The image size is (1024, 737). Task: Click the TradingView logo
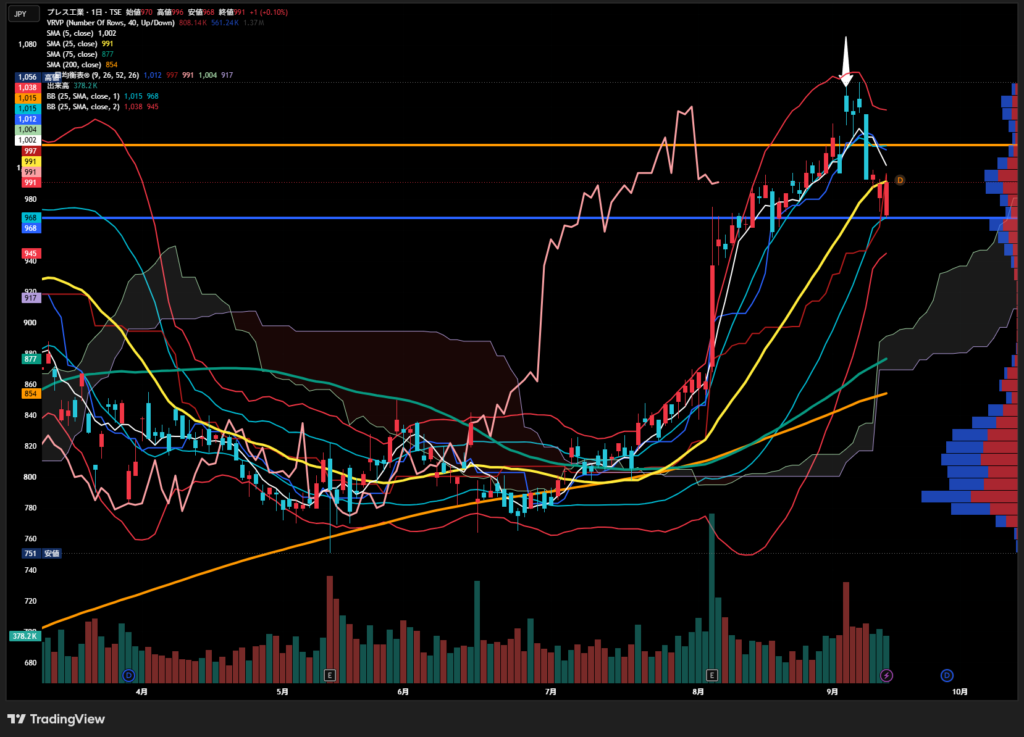56,719
